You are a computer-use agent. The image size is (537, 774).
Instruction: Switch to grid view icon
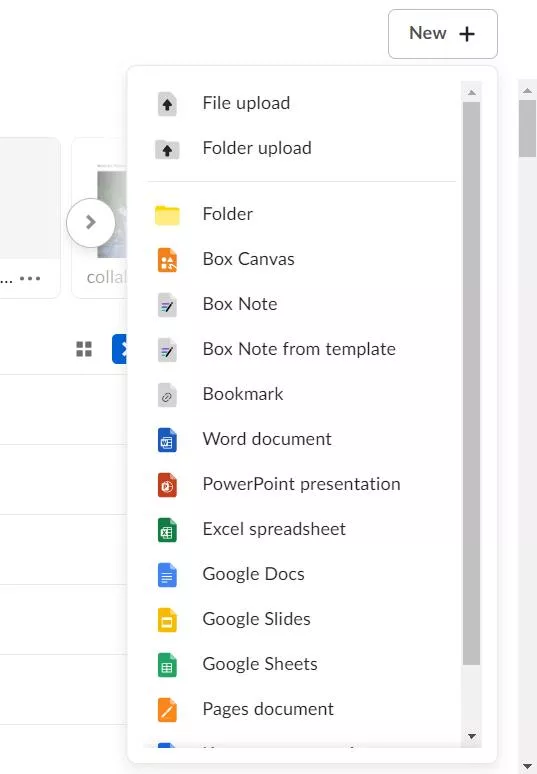coord(84,349)
